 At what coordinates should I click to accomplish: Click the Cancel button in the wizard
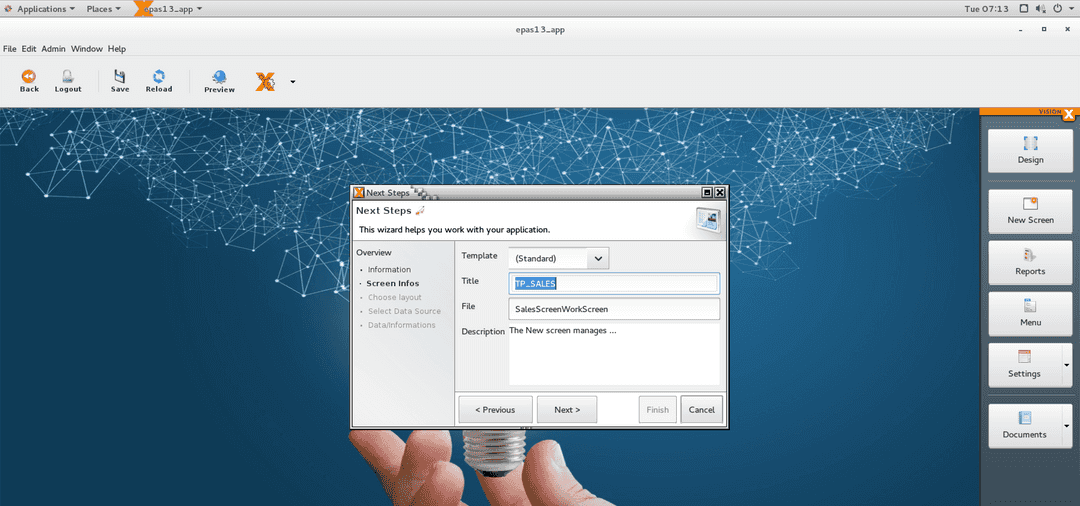point(701,409)
